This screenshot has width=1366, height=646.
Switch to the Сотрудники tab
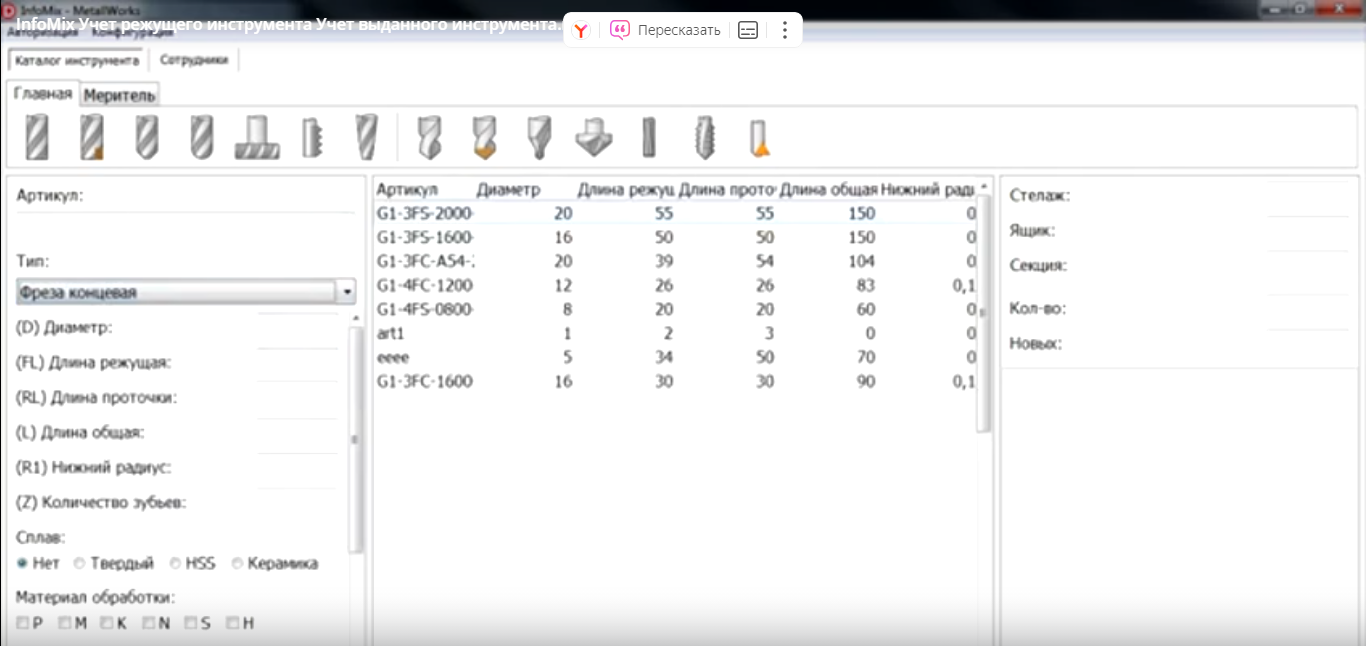tap(194, 60)
